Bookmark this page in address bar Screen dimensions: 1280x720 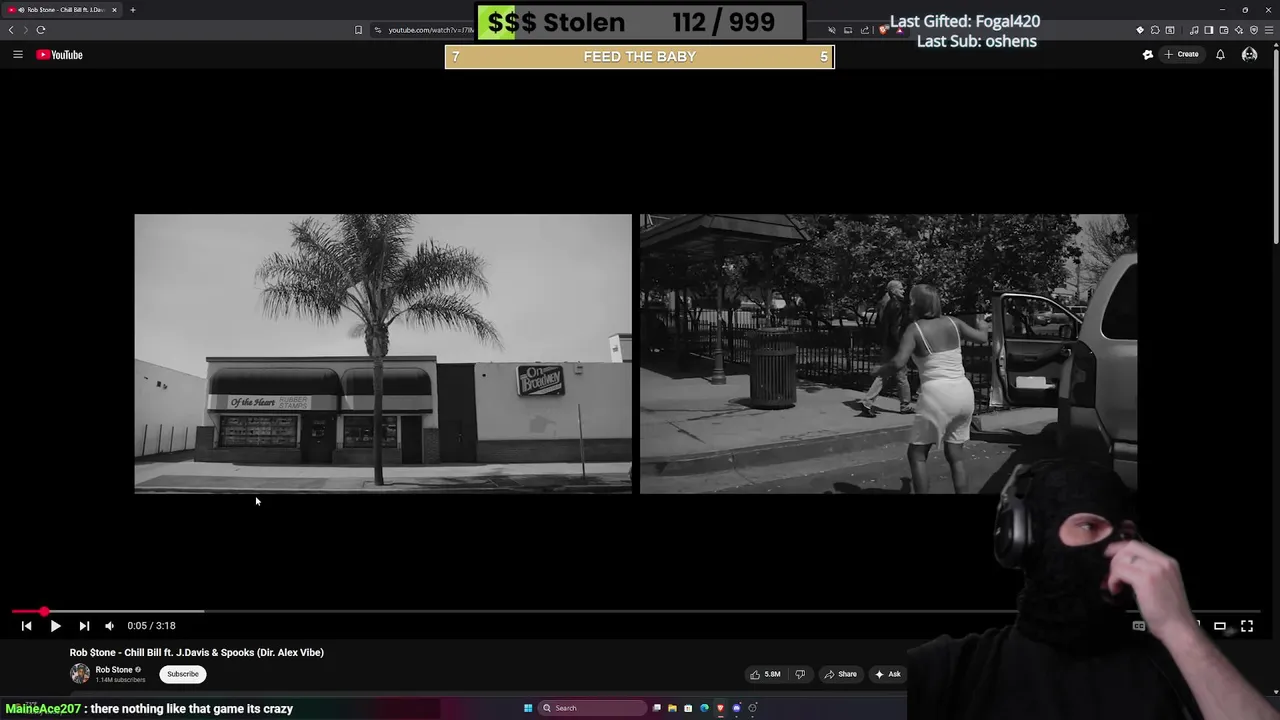pos(358,30)
